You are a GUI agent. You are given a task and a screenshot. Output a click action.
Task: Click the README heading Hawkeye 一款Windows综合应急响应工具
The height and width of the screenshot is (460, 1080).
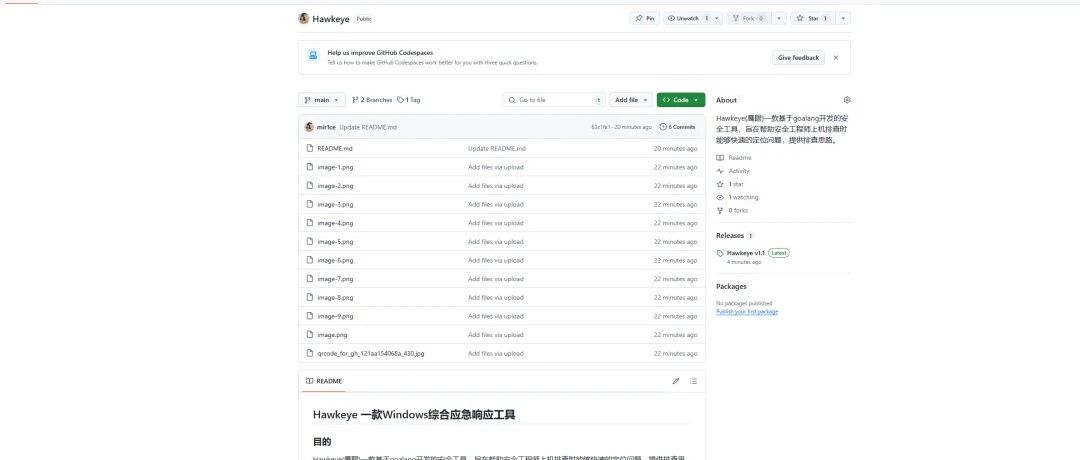tap(414, 415)
